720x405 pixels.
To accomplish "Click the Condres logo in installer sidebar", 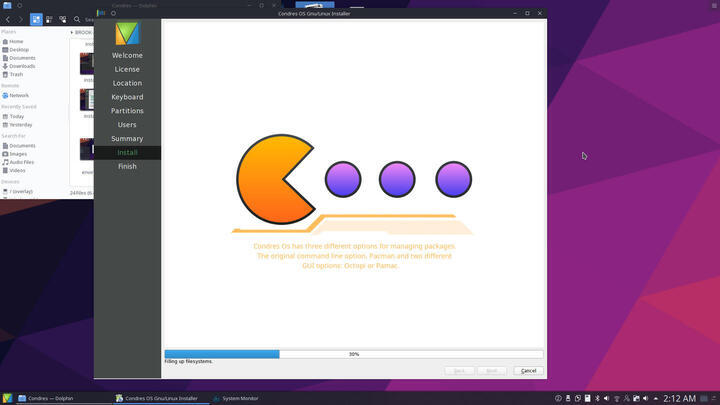I will tap(127, 34).
